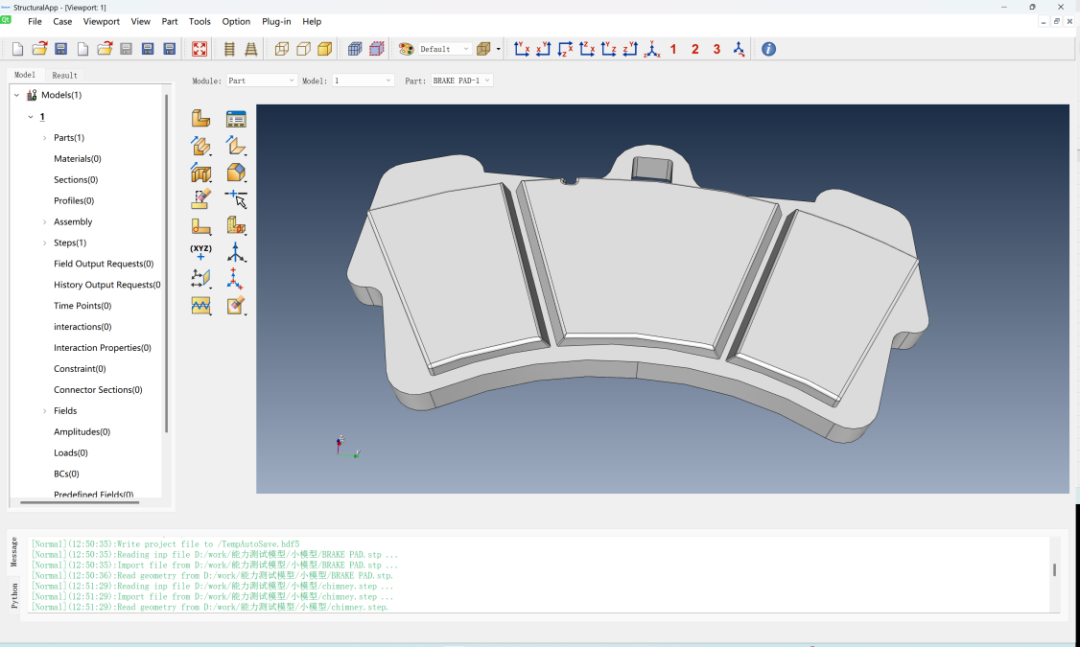
Task: Open the Plug-in menu
Action: [x=276, y=21]
